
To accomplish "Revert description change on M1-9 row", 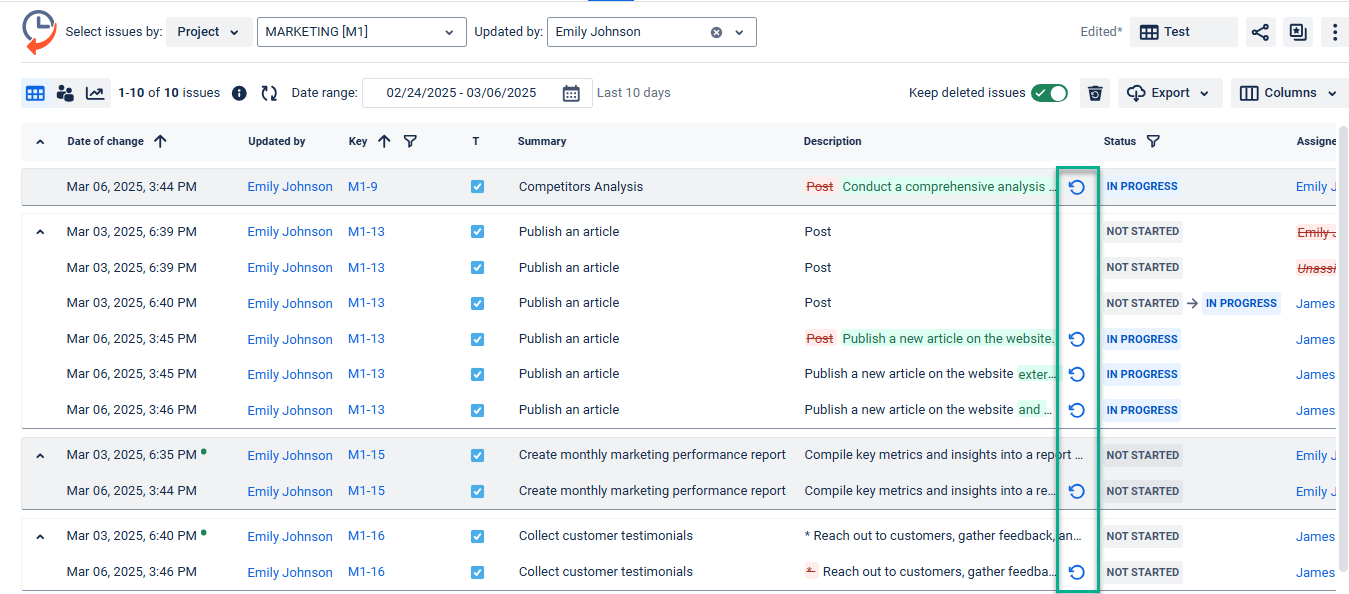I will pyautogui.click(x=1077, y=187).
